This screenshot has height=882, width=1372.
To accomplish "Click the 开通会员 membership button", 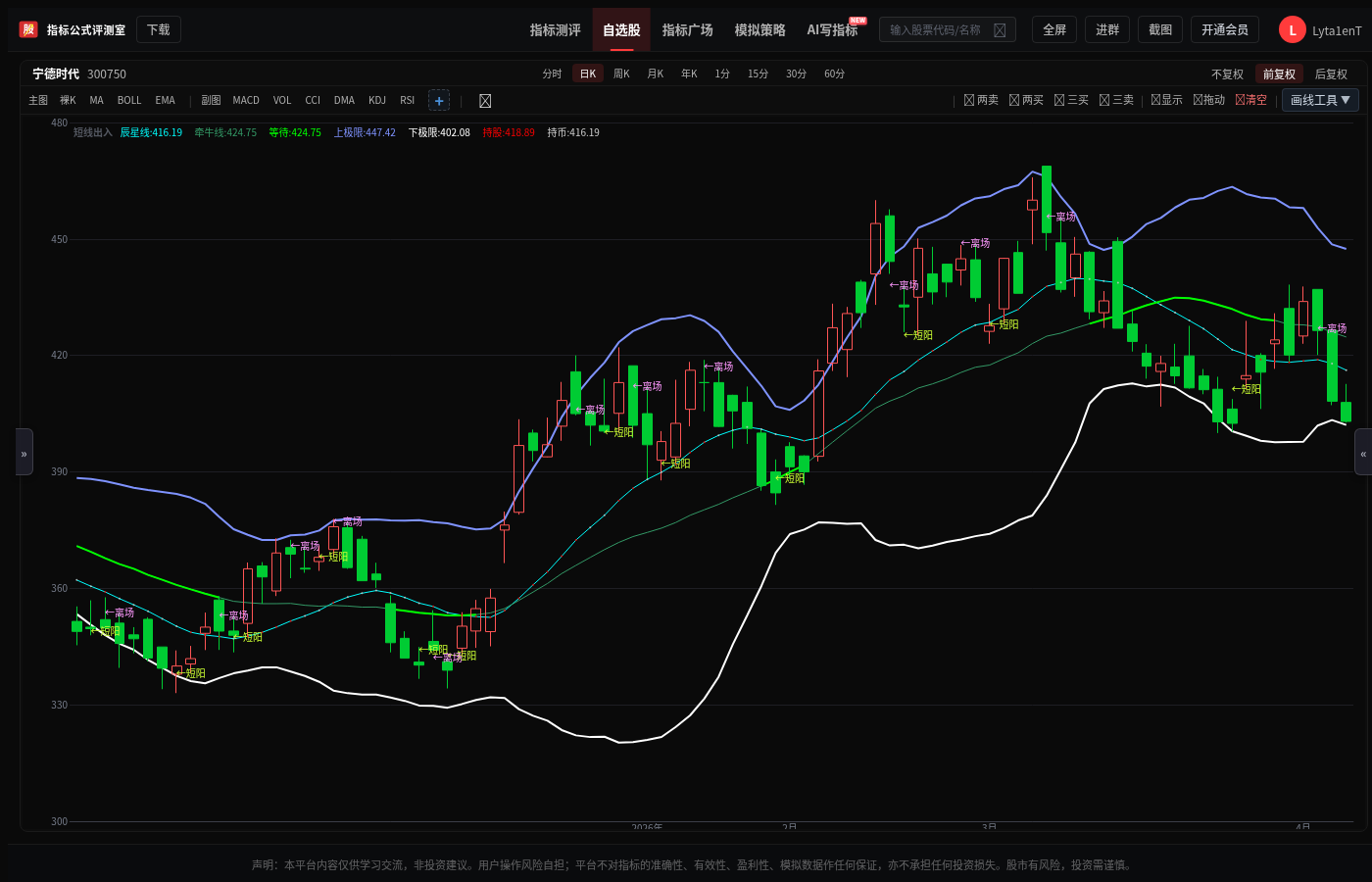I will pyautogui.click(x=1225, y=30).
